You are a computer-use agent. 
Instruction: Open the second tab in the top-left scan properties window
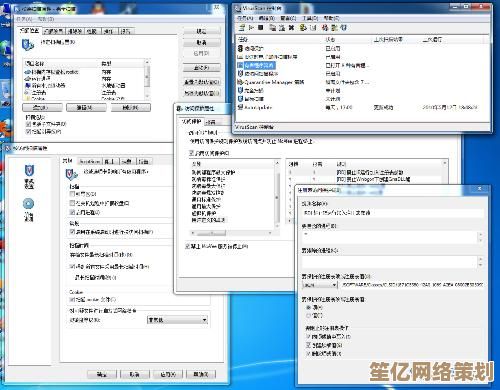click(54, 31)
